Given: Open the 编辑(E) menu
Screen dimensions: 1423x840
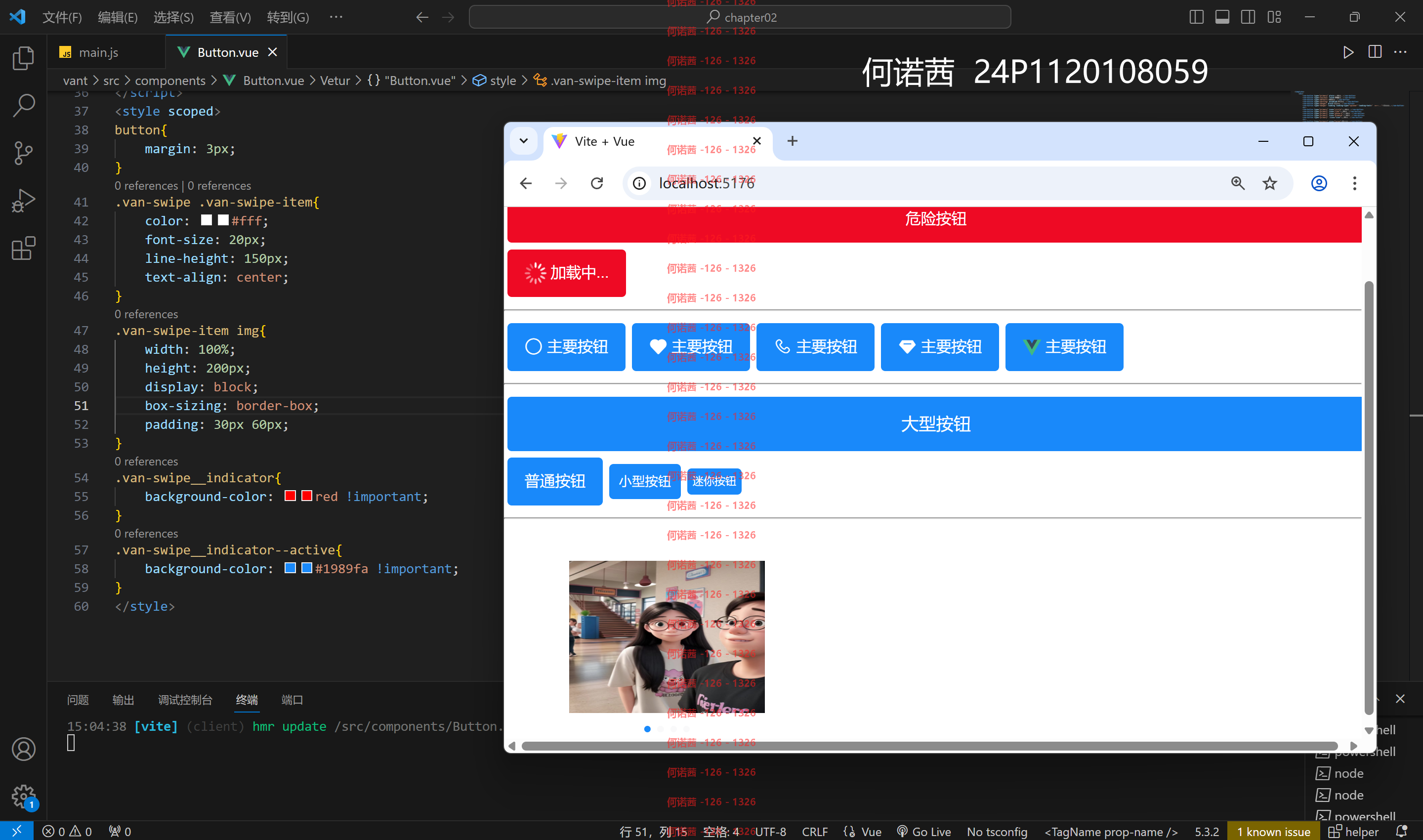Looking at the screenshot, I should point(117,17).
